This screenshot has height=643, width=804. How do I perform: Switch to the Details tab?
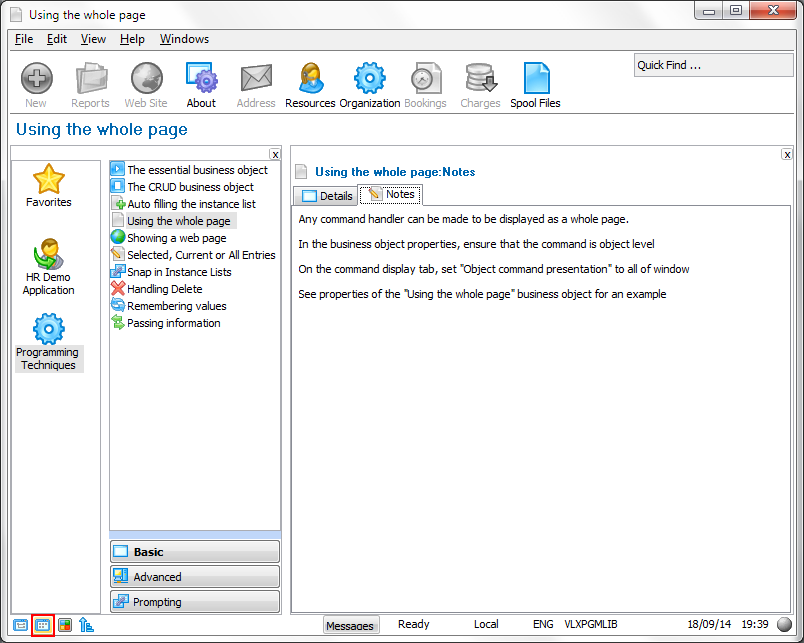326,196
